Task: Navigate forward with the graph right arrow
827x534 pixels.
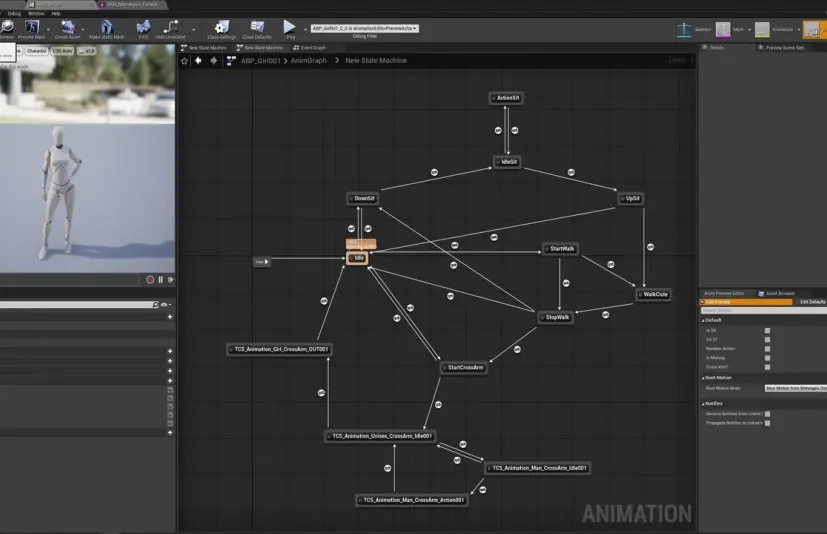Action: [x=213, y=61]
